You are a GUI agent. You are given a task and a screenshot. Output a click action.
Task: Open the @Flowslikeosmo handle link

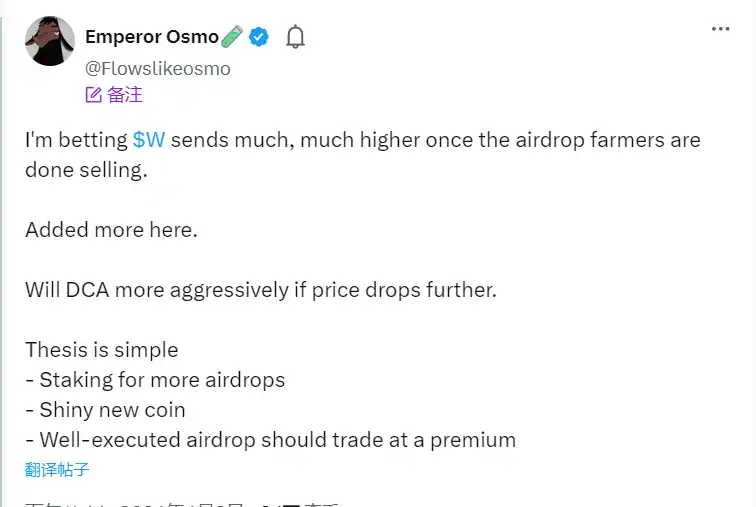click(x=158, y=68)
